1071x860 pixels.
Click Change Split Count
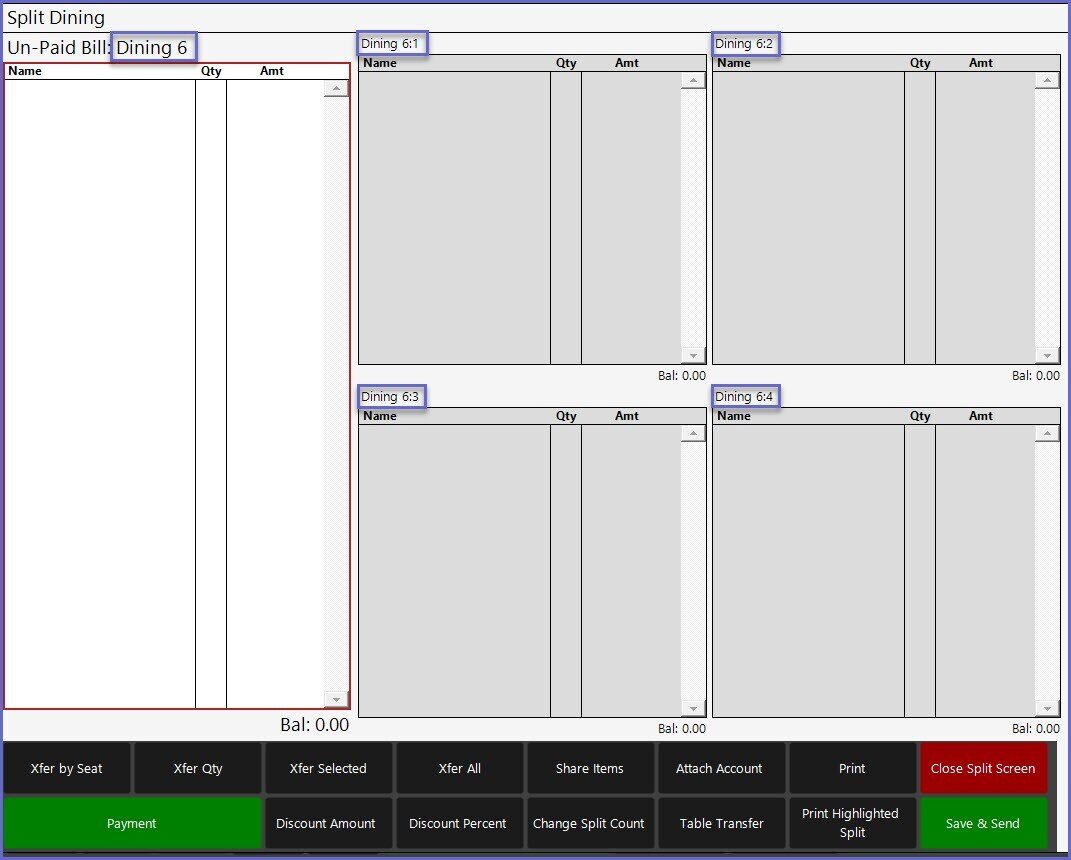(x=589, y=823)
